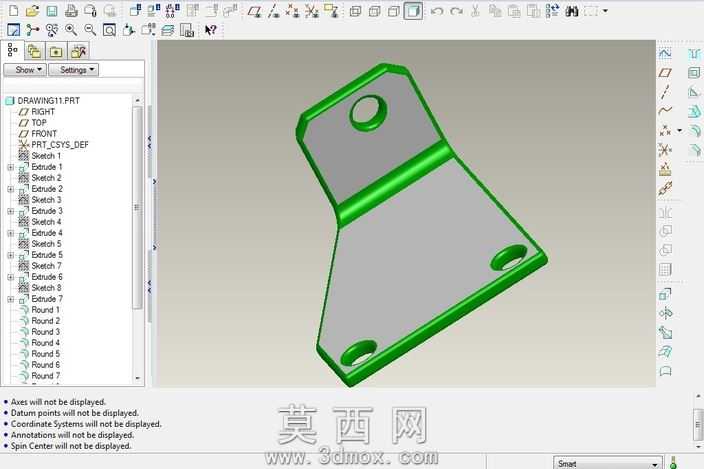Expand the Extrude 7 feature node

coord(11,299)
